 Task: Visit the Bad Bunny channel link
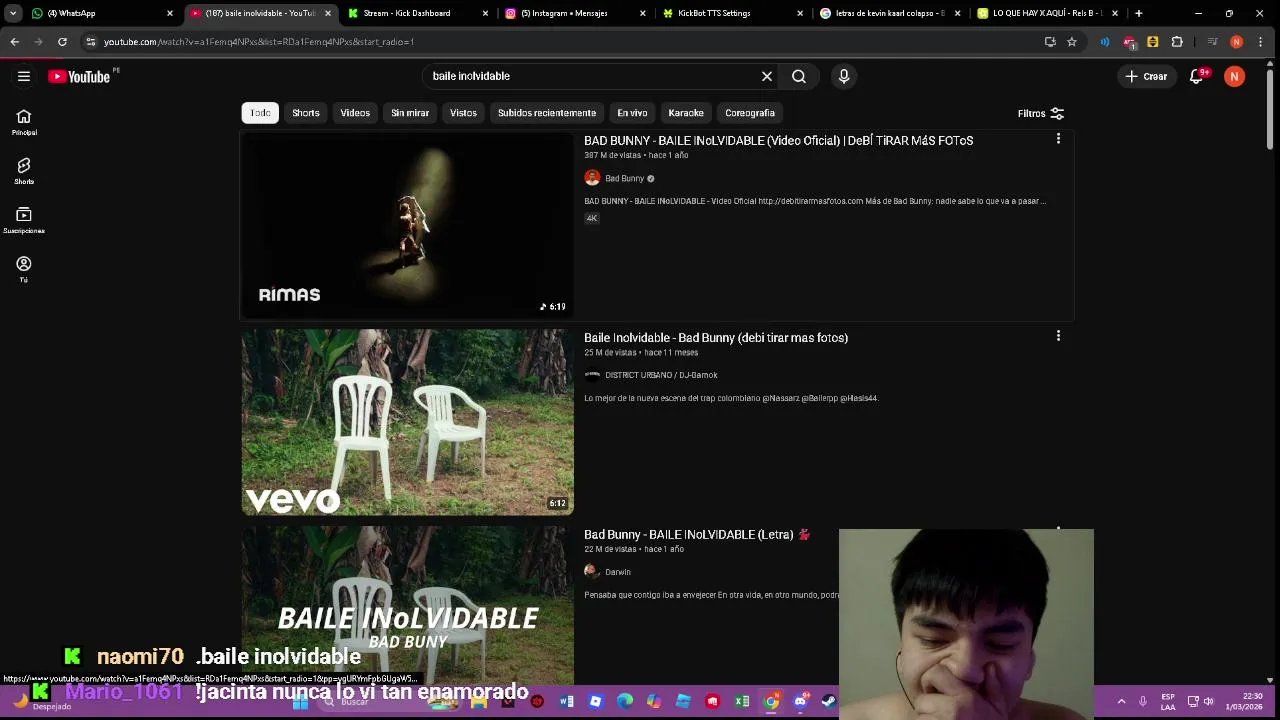(x=624, y=178)
